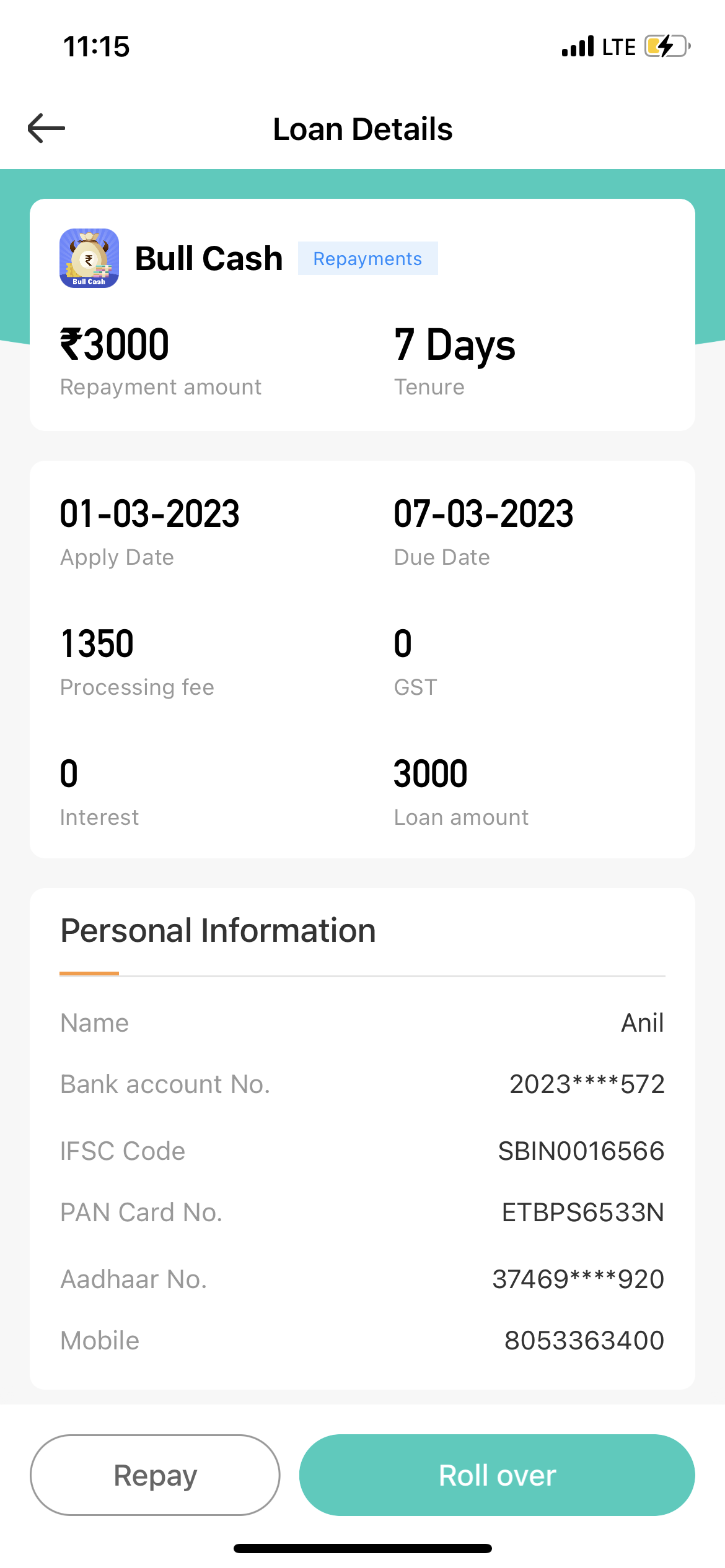
Task: Tap the 7 Days tenure value
Action: tap(454, 344)
